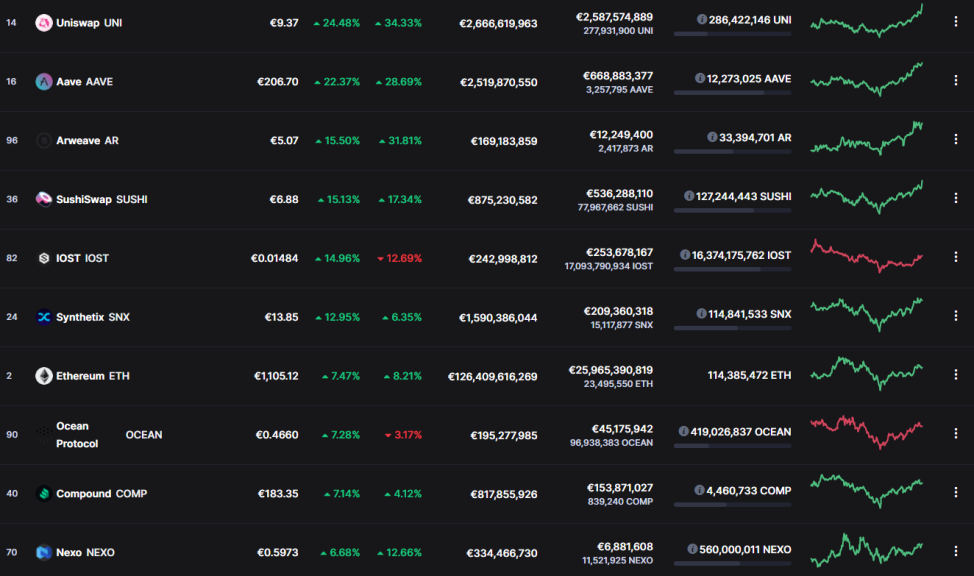
Task: Click the NEXO circulating supply progress bar
Action: click(x=732, y=564)
